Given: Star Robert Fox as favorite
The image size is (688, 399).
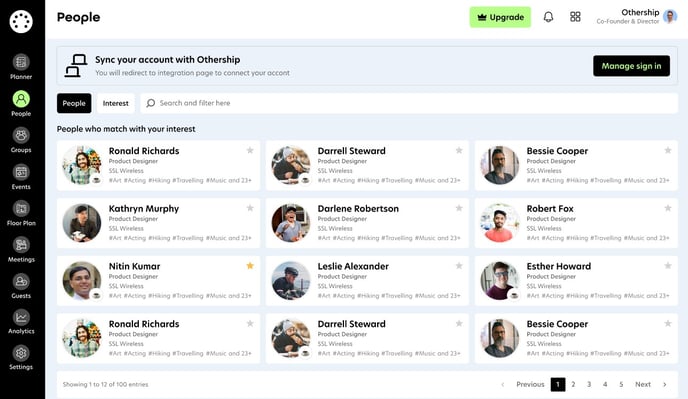Looking at the screenshot, I should 668,208.
